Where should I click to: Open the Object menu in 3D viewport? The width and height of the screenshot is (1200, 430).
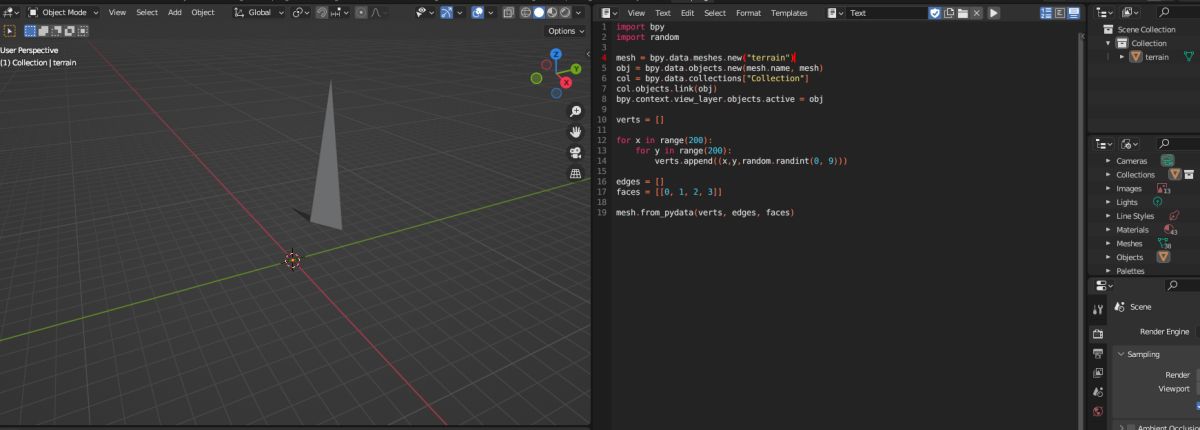point(203,13)
